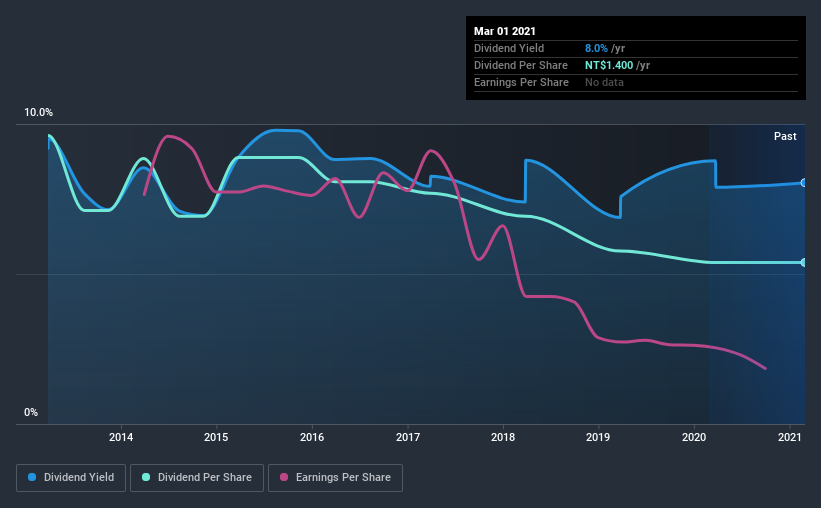The image size is (821, 508).
Task: Click the teal Dividend Per Share legend dot
Action: [146, 477]
